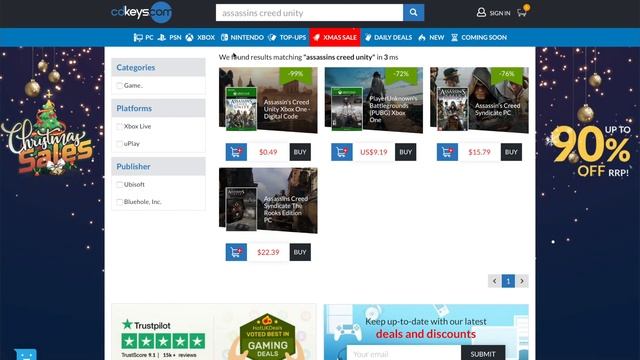Image resolution: width=640 pixels, height=360 pixels.
Task: Add Syndicate Rooks Edition $22.39 to cart
Action: 236,252
